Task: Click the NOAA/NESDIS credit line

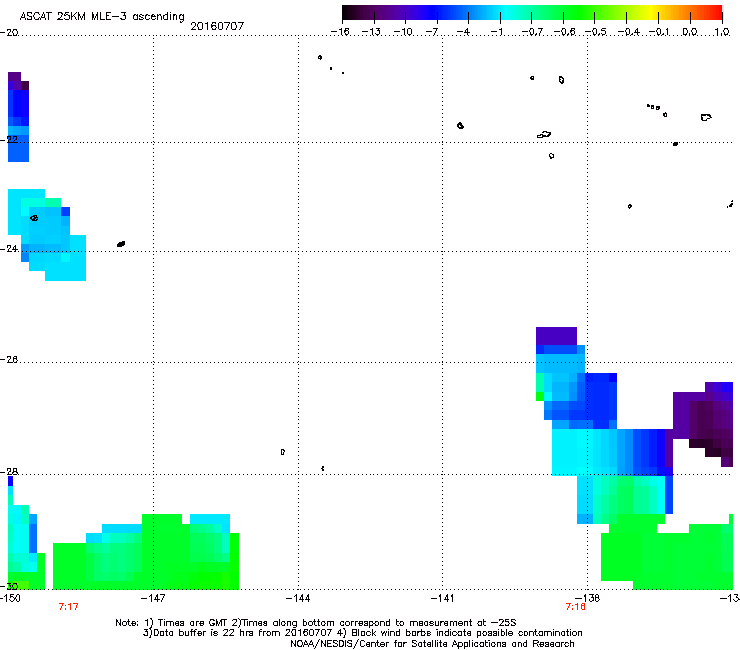Action: [x=432, y=644]
